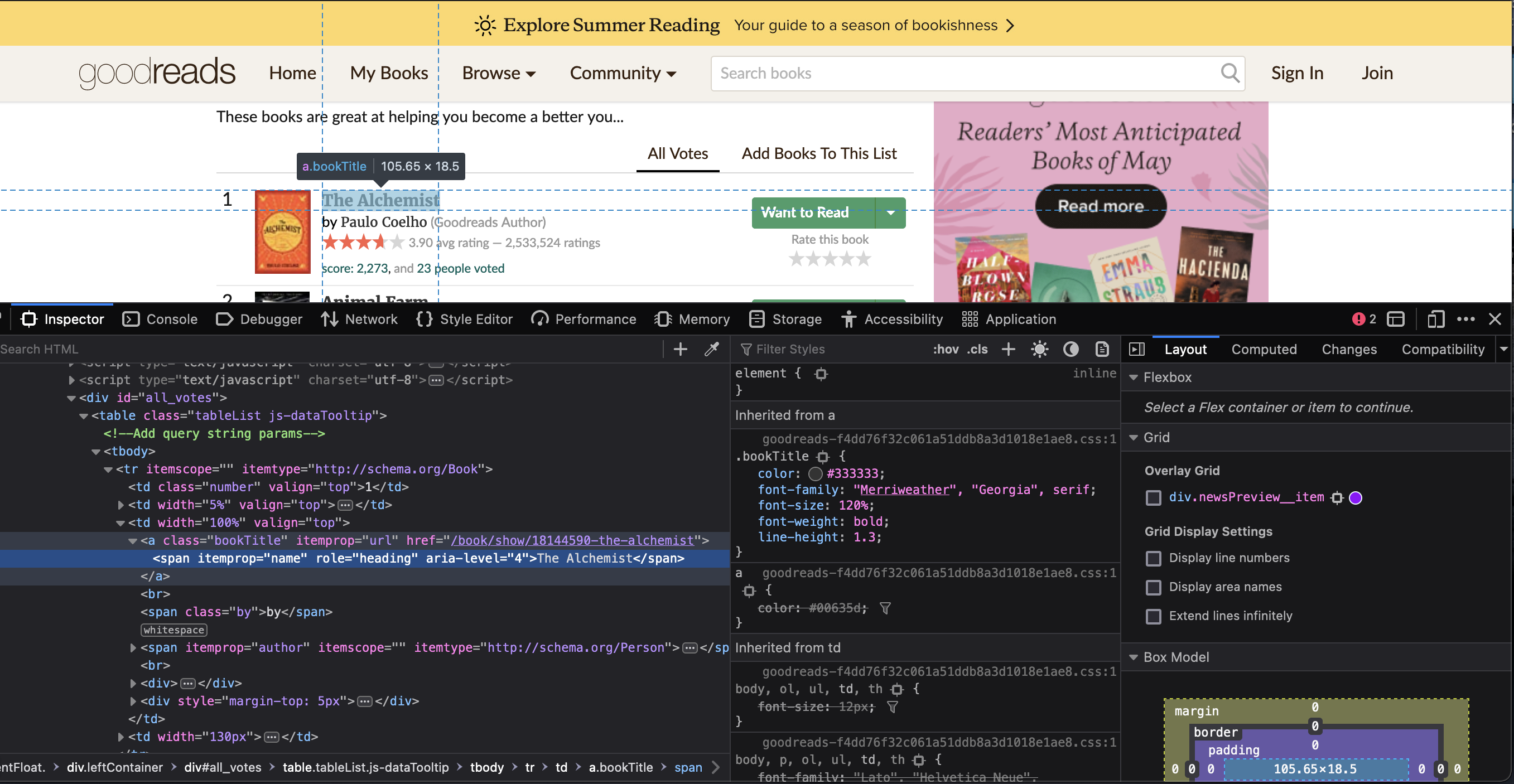Screen dimensions: 1514x784
Task: Toggle dark color scheme simulation icon
Action: (x=1071, y=350)
